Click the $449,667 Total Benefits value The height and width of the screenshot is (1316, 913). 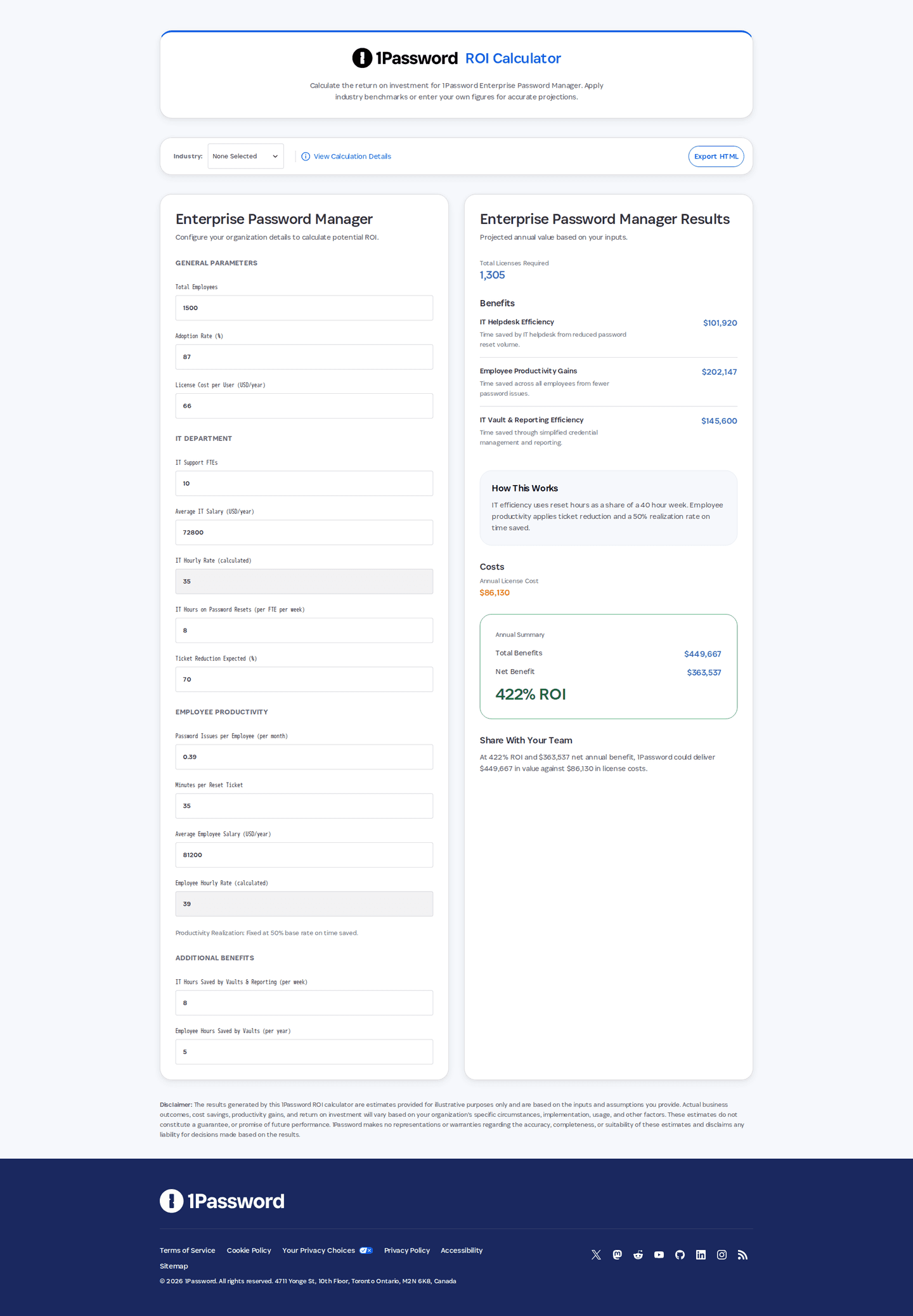[x=703, y=654]
